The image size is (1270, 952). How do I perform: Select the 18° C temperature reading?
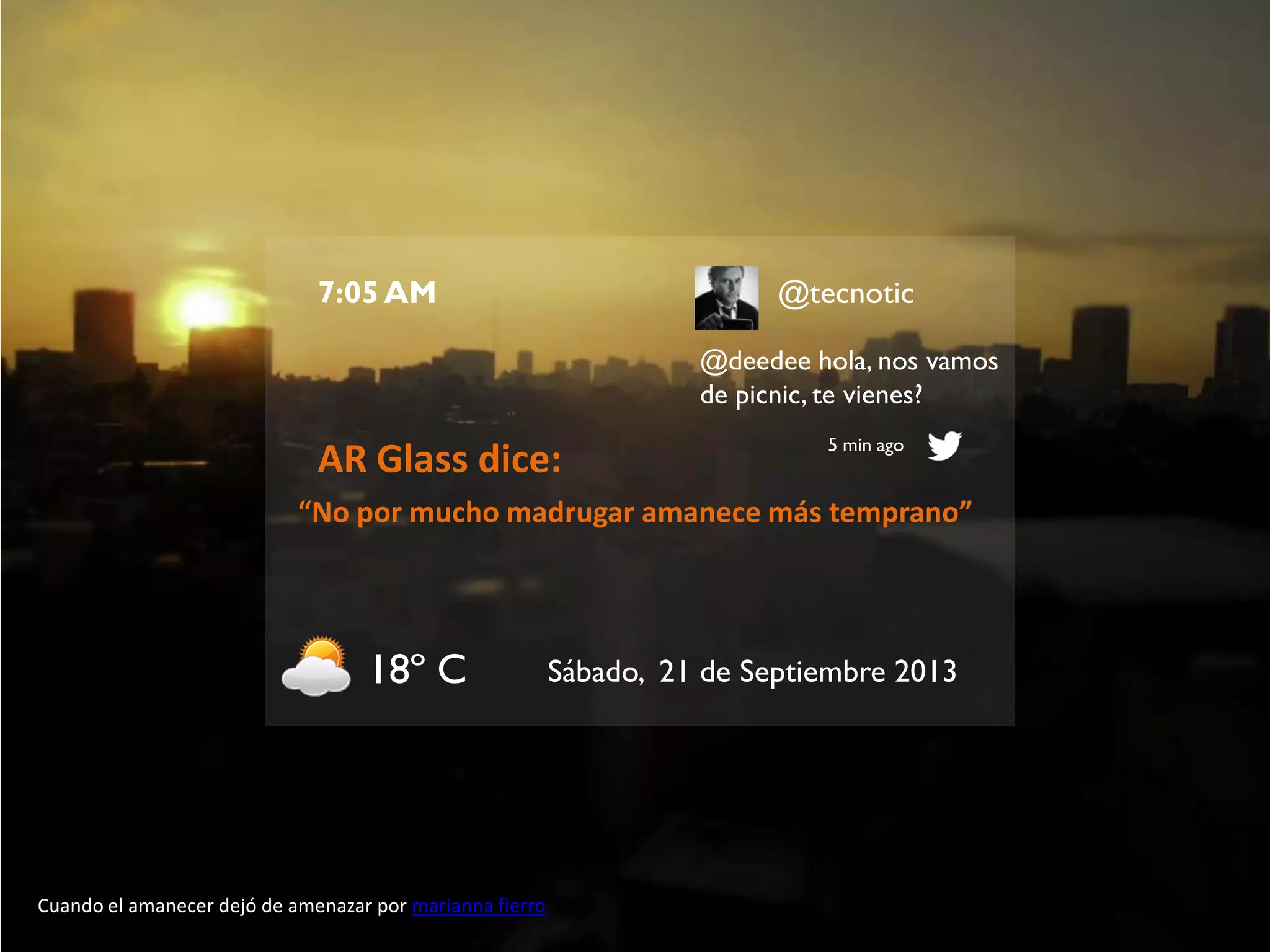click(419, 669)
